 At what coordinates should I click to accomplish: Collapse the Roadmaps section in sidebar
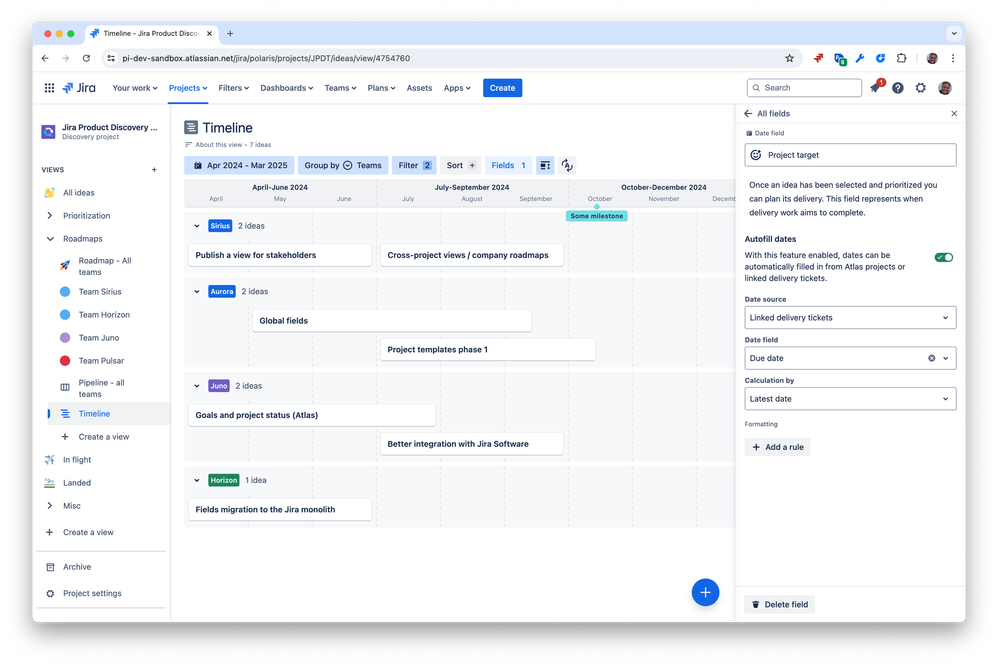(50, 239)
